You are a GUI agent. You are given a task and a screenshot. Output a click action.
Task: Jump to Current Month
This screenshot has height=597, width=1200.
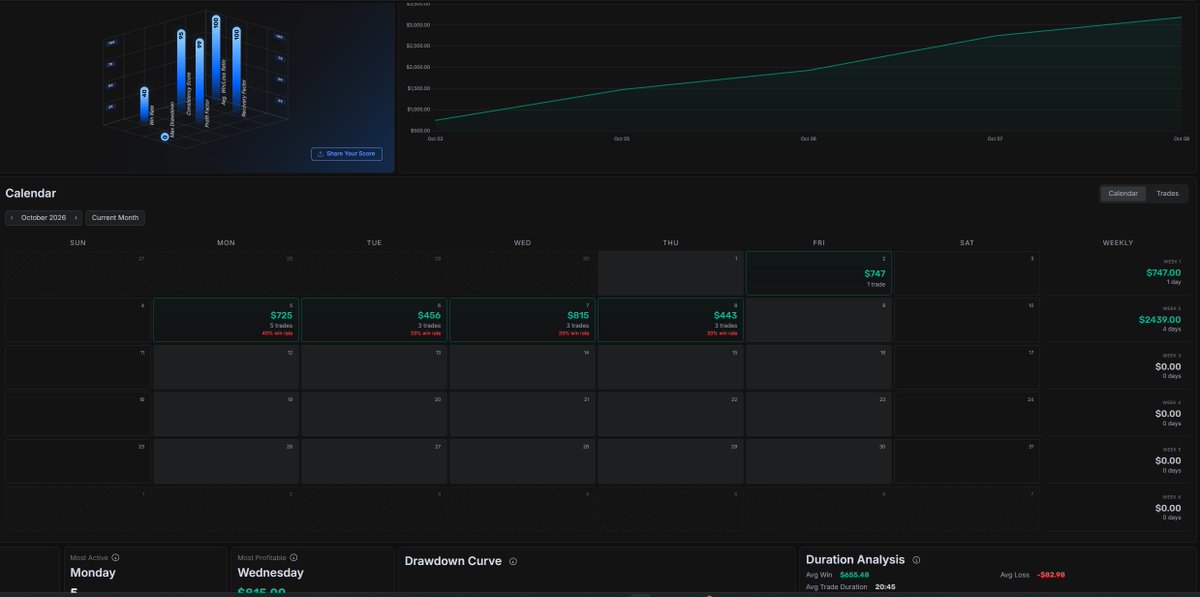tap(115, 217)
